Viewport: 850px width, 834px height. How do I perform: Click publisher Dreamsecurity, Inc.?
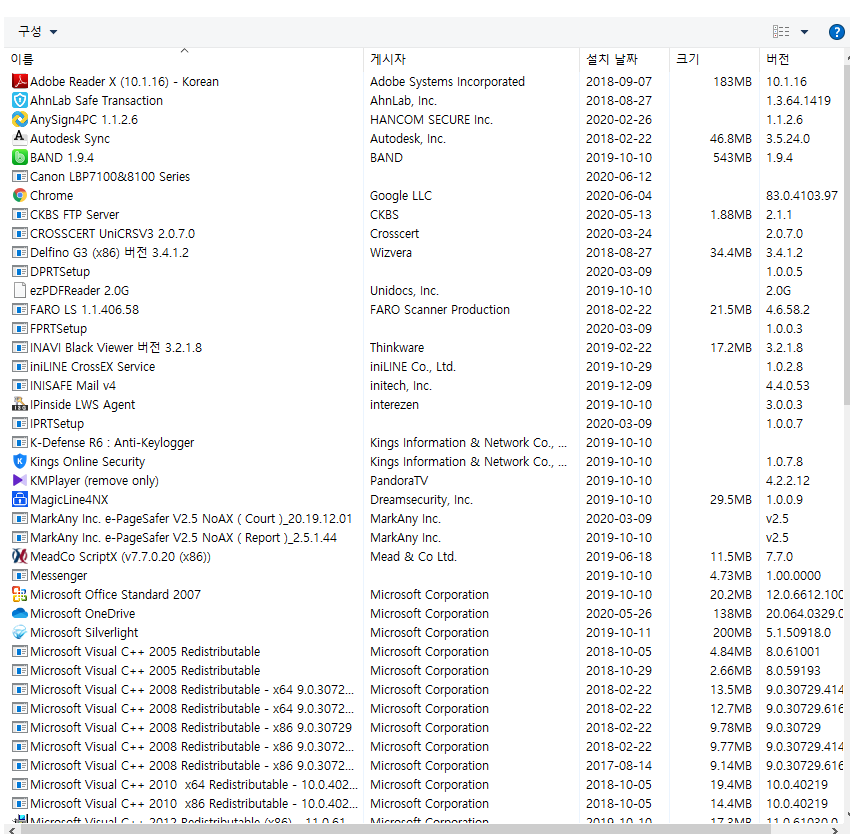[x=421, y=499]
